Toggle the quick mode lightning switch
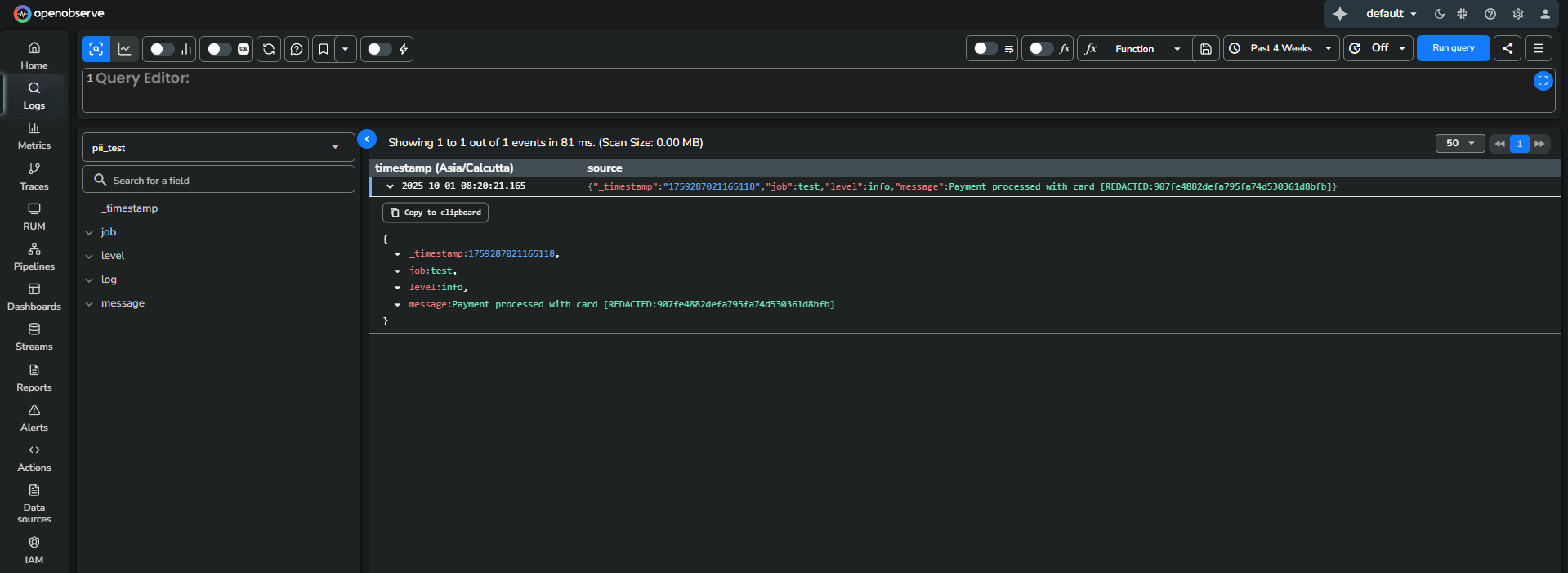The width and height of the screenshot is (1568, 573). click(x=380, y=49)
